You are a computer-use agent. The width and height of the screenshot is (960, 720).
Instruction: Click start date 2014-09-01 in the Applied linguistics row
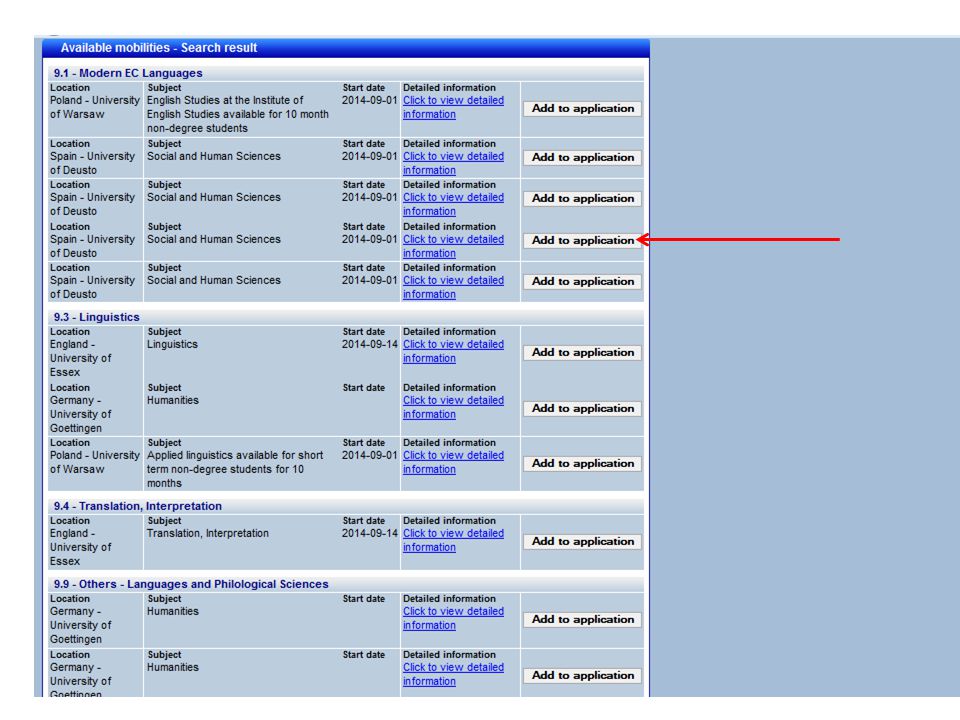pyautogui.click(x=370, y=455)
